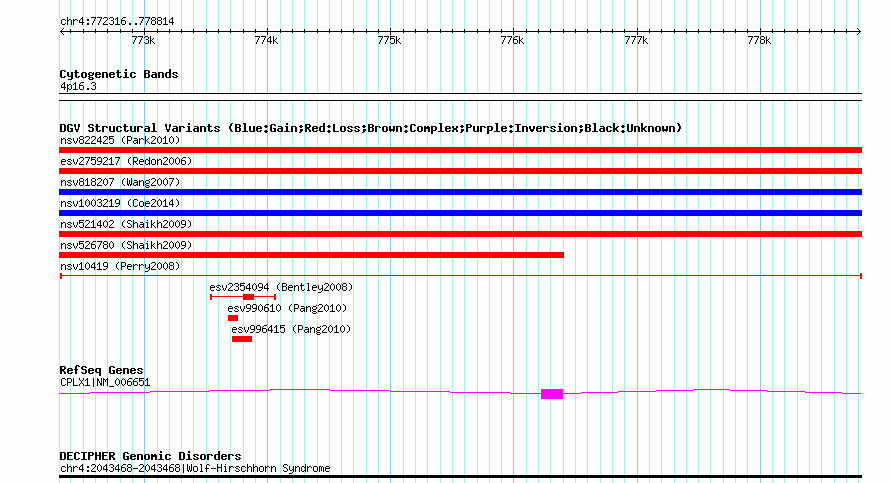Click the nsv526780 (Shaikh2009) label
This screenshot has height=483, width=890.
[126, 245]
